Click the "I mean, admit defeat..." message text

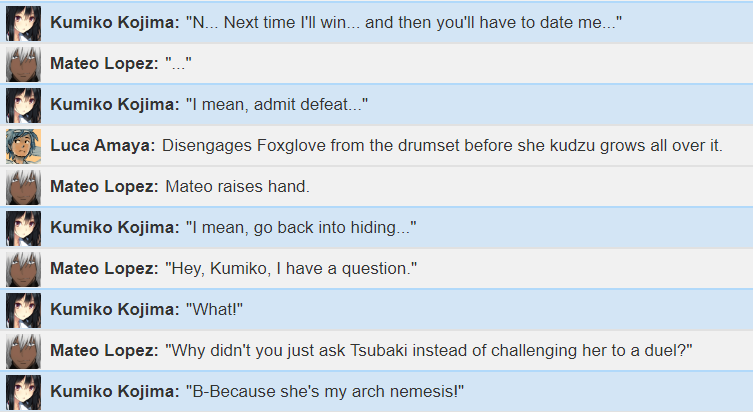[x=277, y=104]
